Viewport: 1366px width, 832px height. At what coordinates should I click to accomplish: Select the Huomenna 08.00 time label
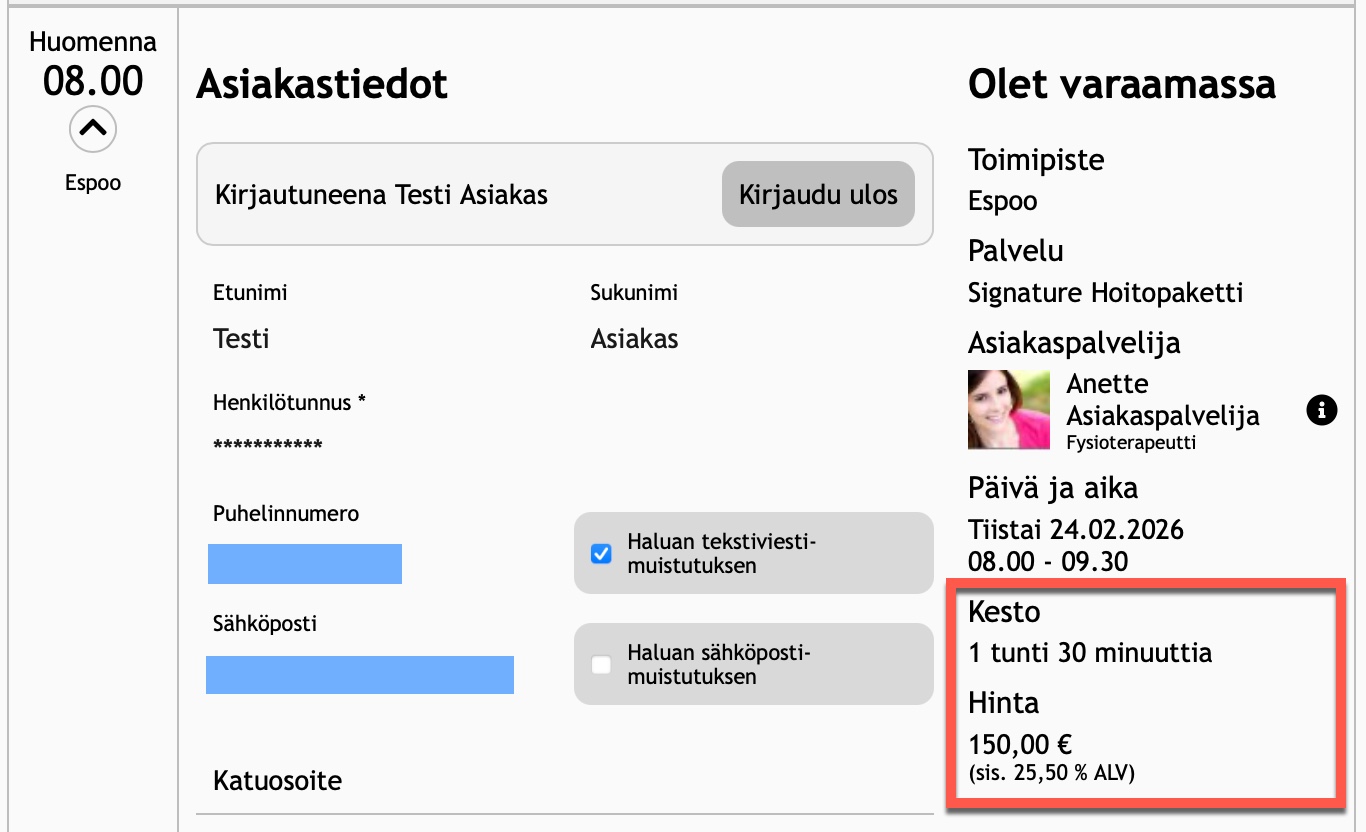point(93,80)
